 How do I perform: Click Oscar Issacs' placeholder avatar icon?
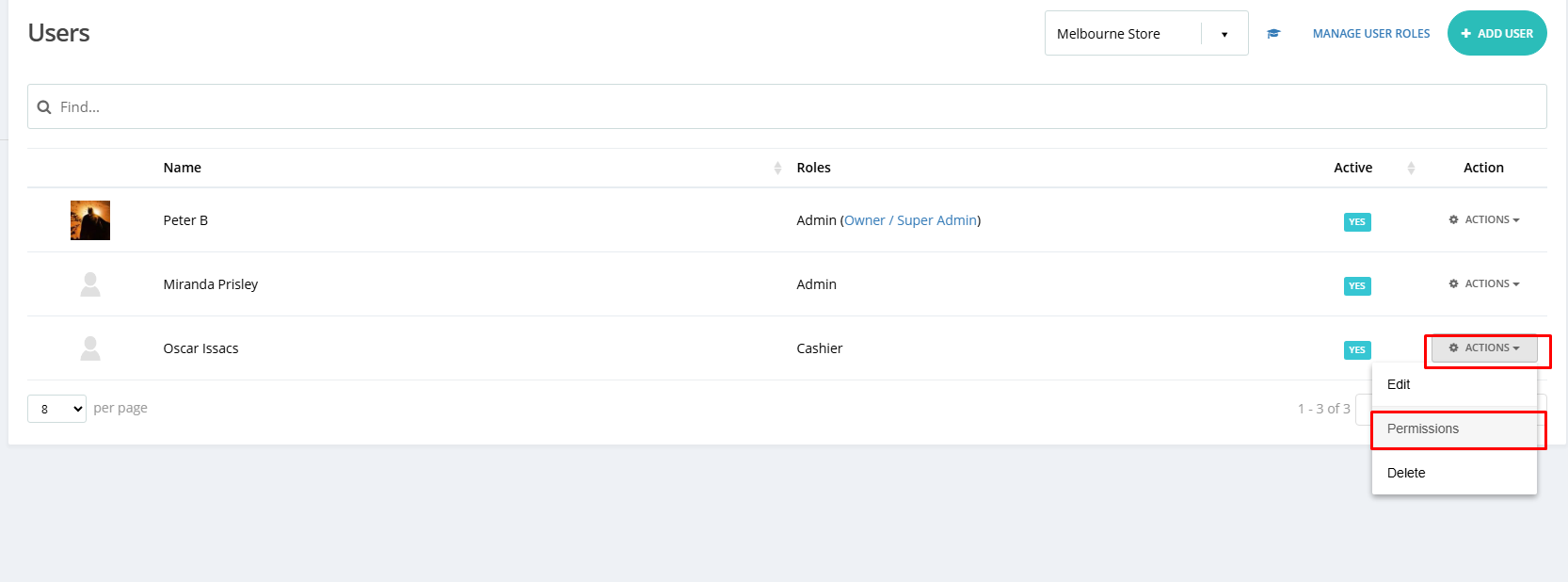(90, 348)
